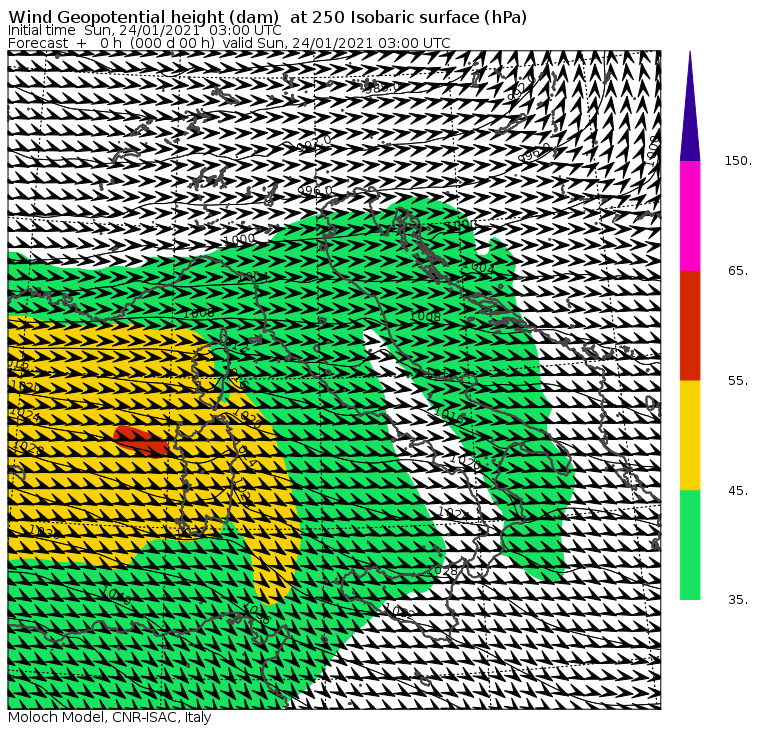Click the '1040' contour label in lower left
The image size is (760, 731).
[x=116, y=595]
